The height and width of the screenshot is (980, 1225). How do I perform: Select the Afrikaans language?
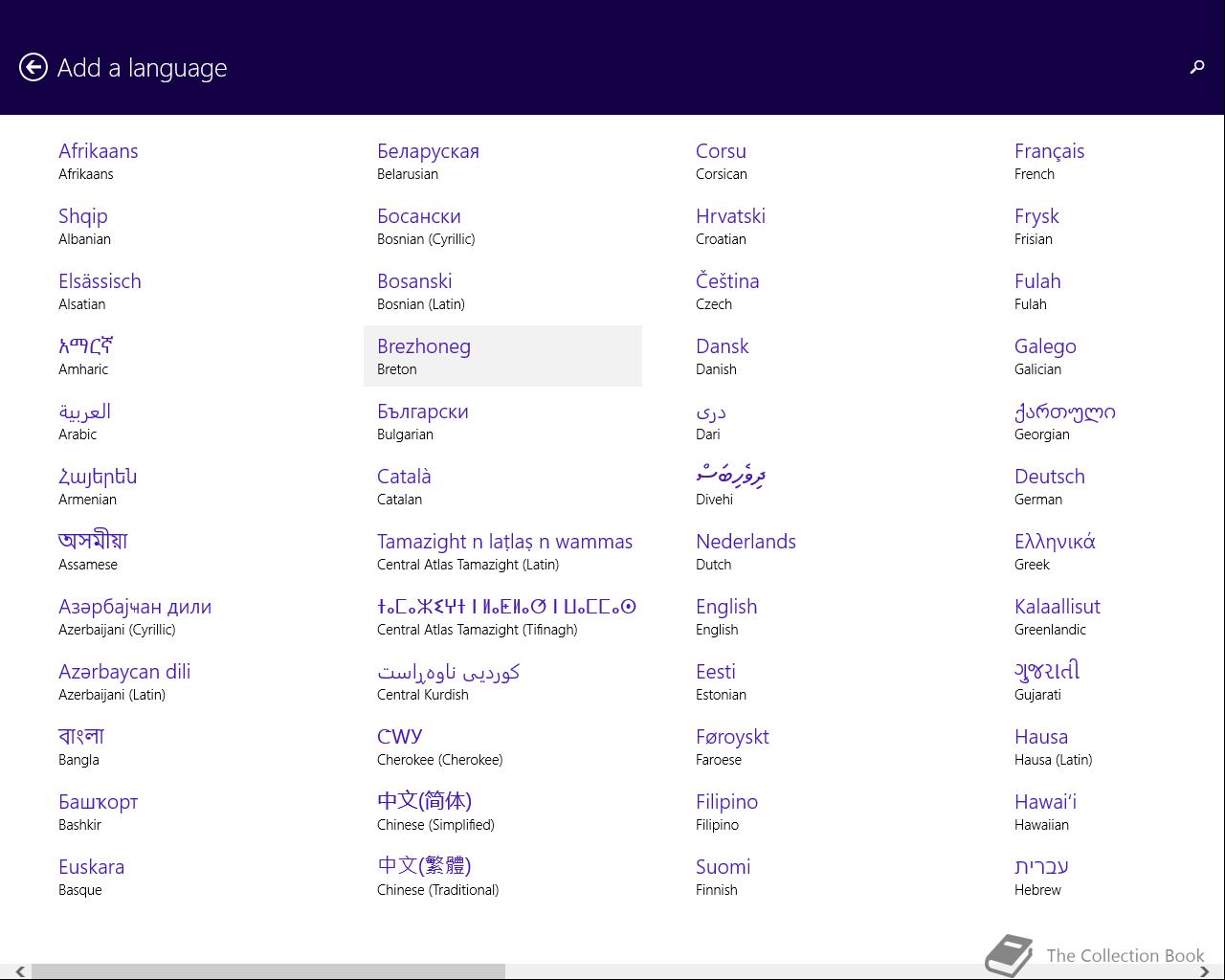tap(184, 161)
